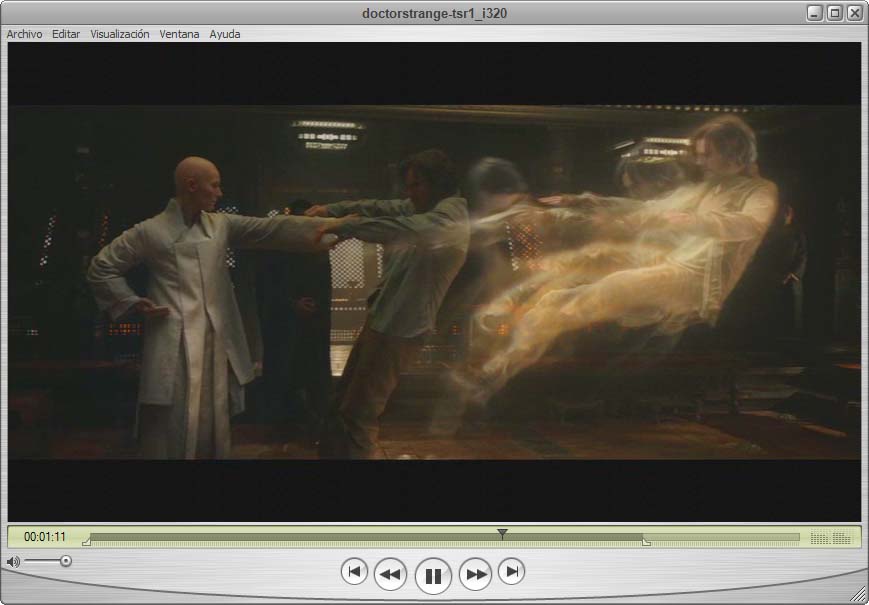Click the video frame of Doctor Strange
This screenshot has height=605, width=869.
[x=434, y=282]
